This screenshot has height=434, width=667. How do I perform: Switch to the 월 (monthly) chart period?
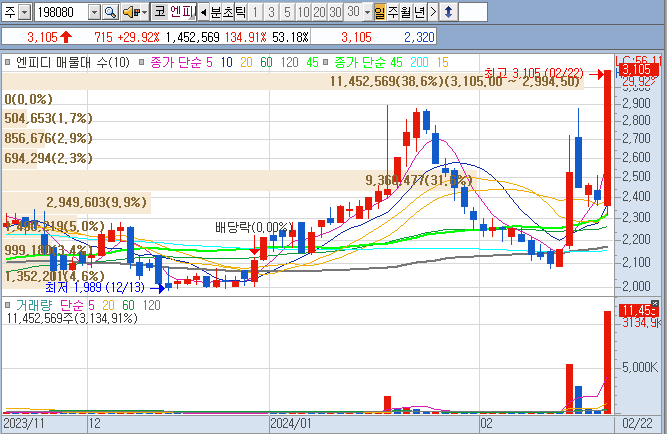(405, 12)
